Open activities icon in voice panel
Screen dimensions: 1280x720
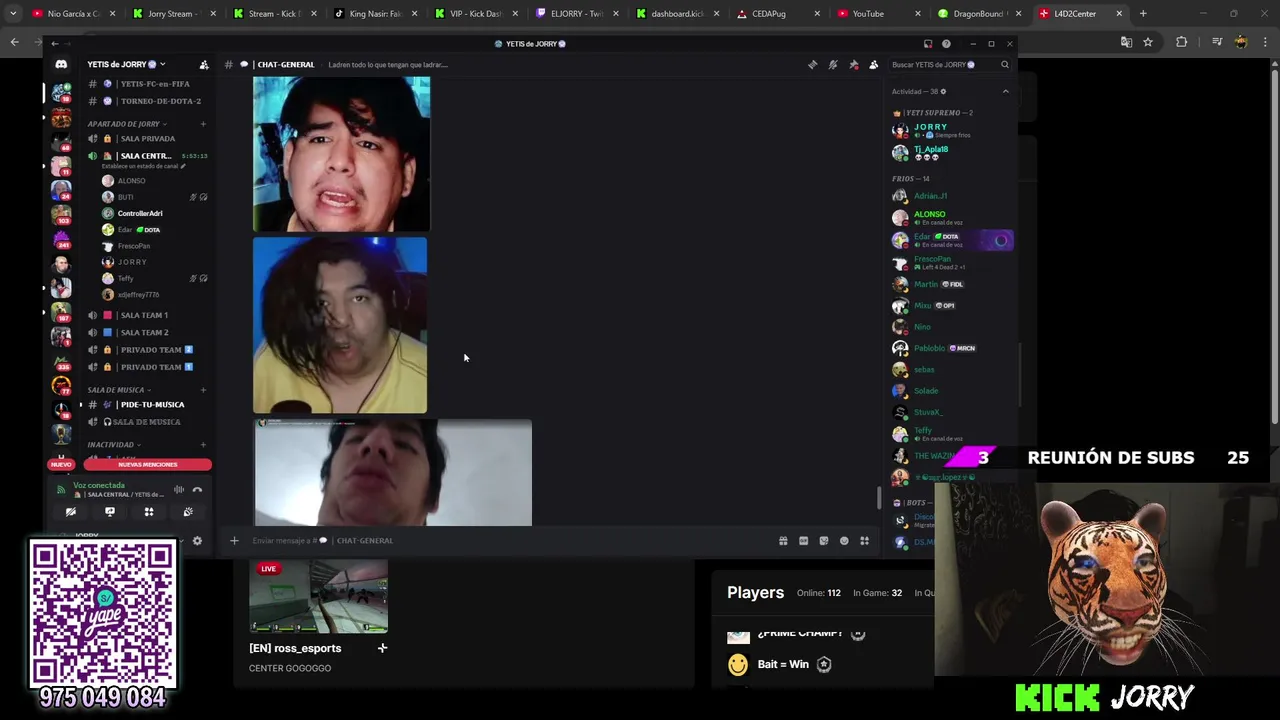point(149,512)
